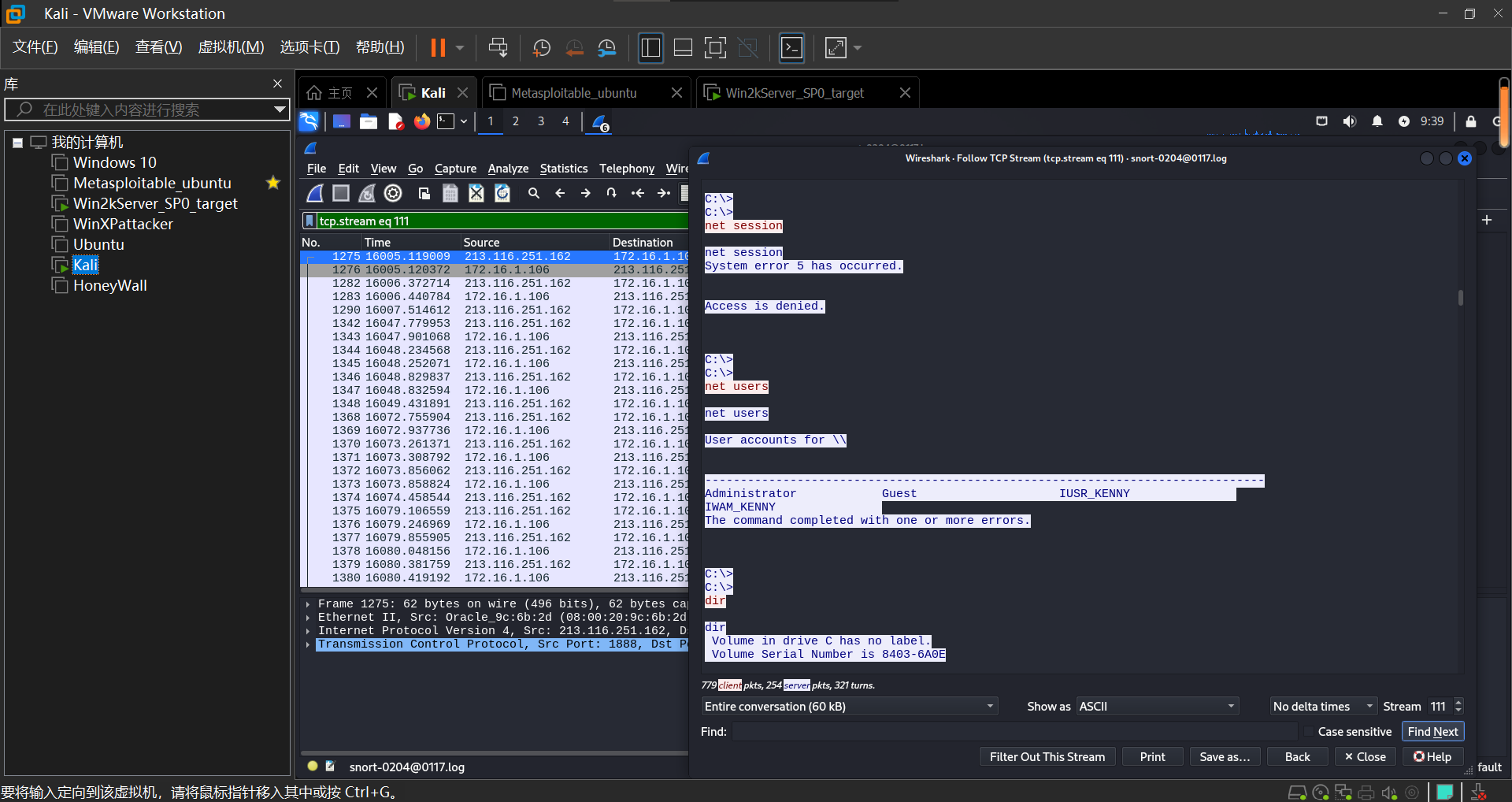This screenshot has height=802, width=1512.
Task: Expand the Transmission Control Protocol details row
Action: click(x=308, y=644)
